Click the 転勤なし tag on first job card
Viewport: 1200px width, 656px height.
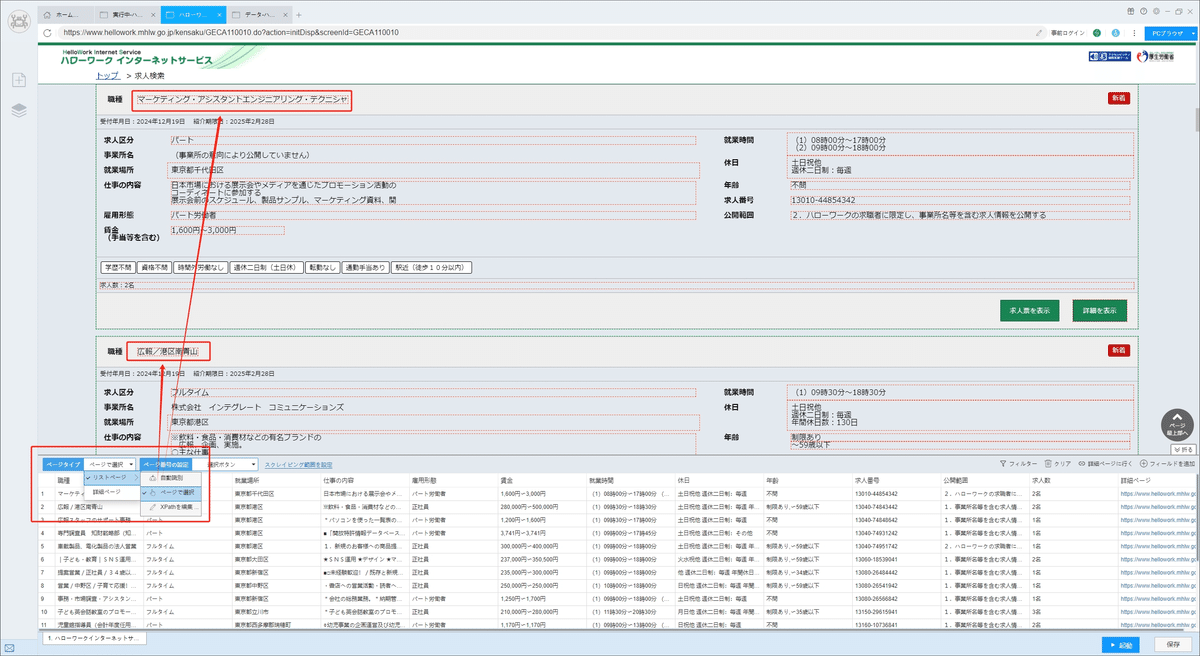click(320, 267)
